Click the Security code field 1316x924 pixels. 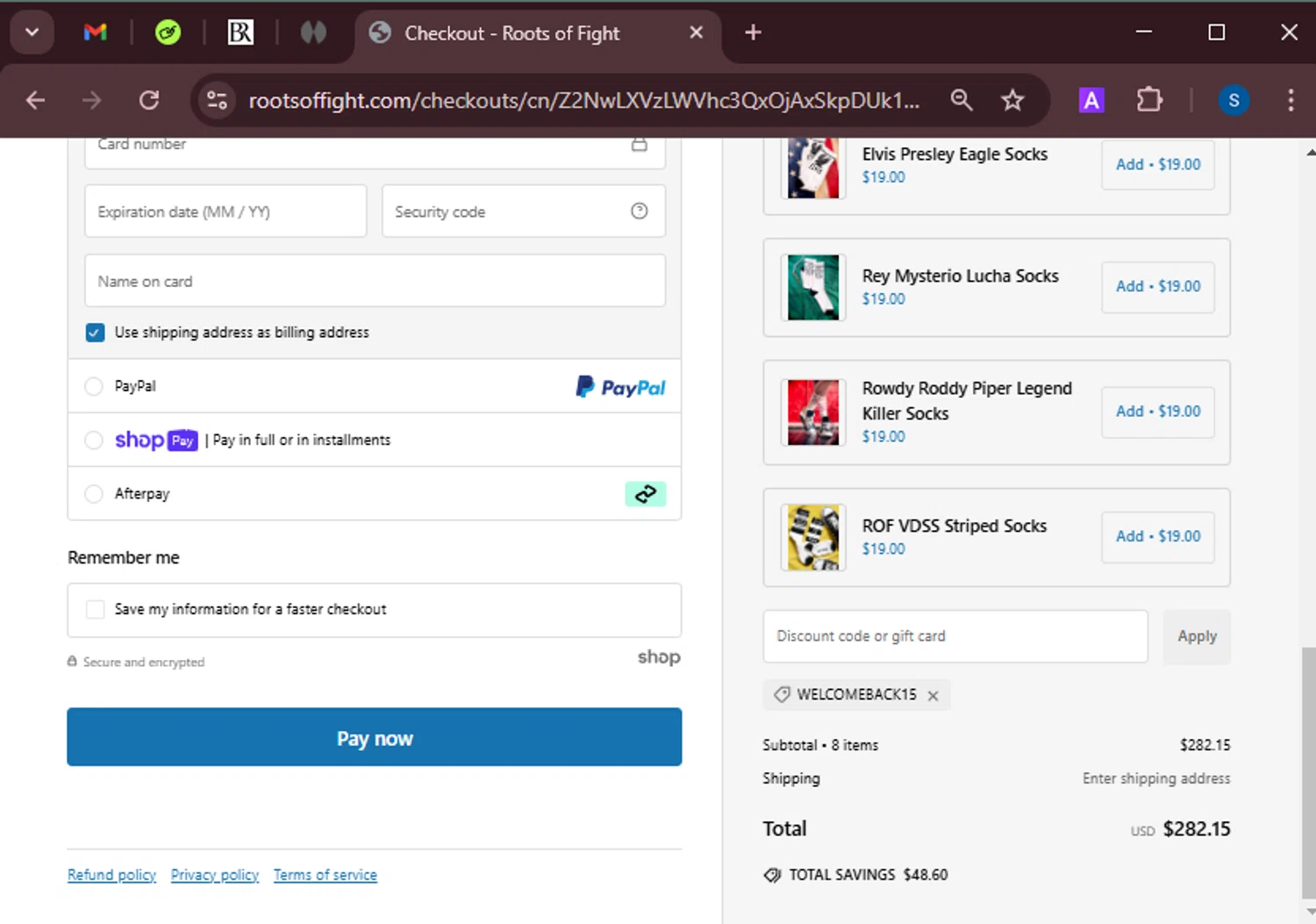(524, 211)
